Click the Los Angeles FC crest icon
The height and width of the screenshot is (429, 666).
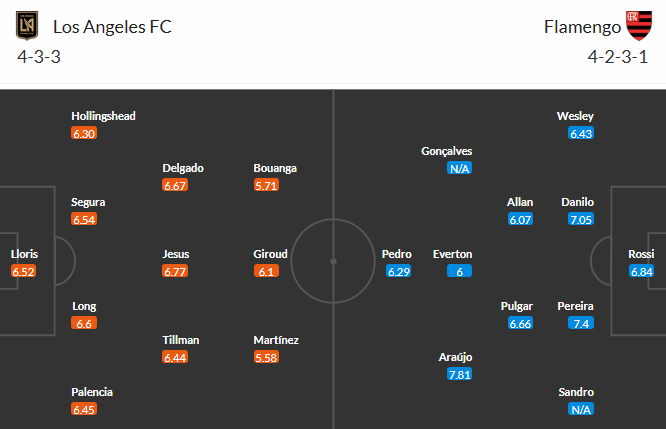click(26, 26)
